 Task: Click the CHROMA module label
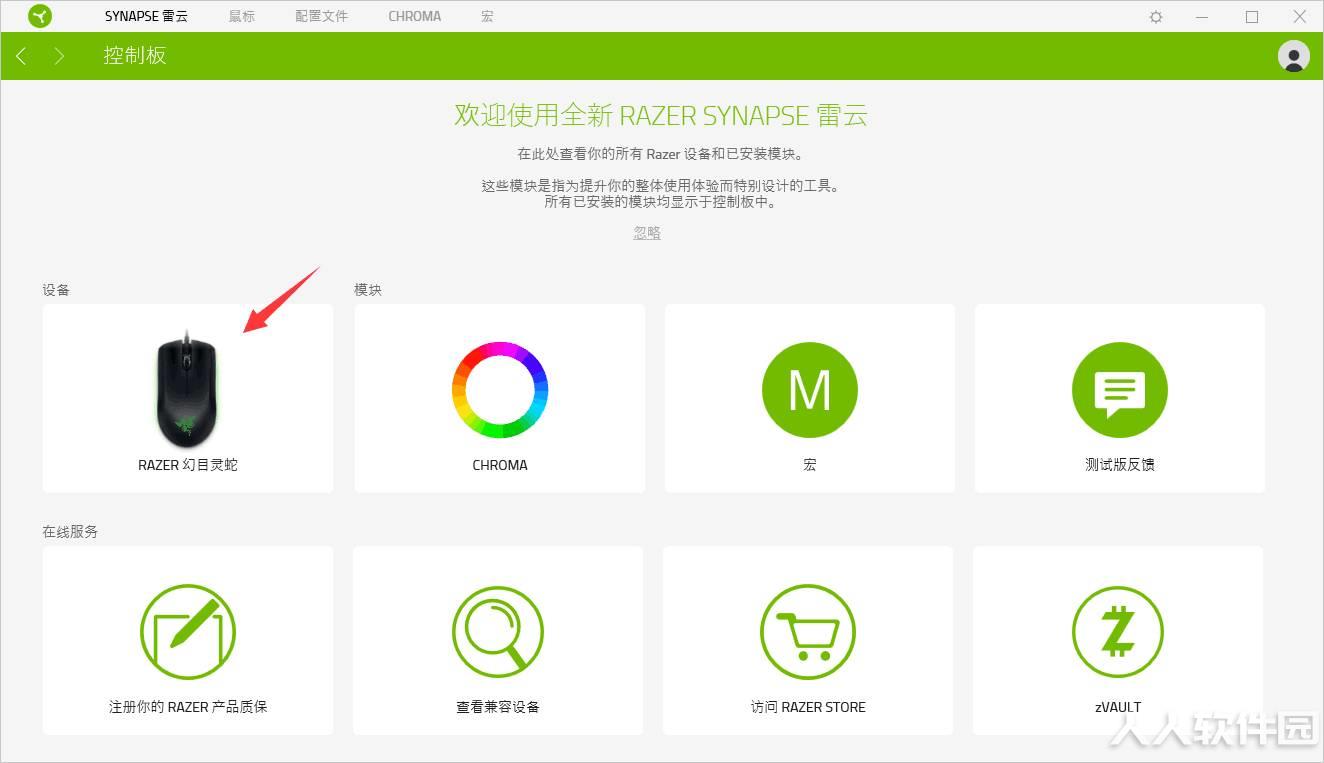[500, 465]
